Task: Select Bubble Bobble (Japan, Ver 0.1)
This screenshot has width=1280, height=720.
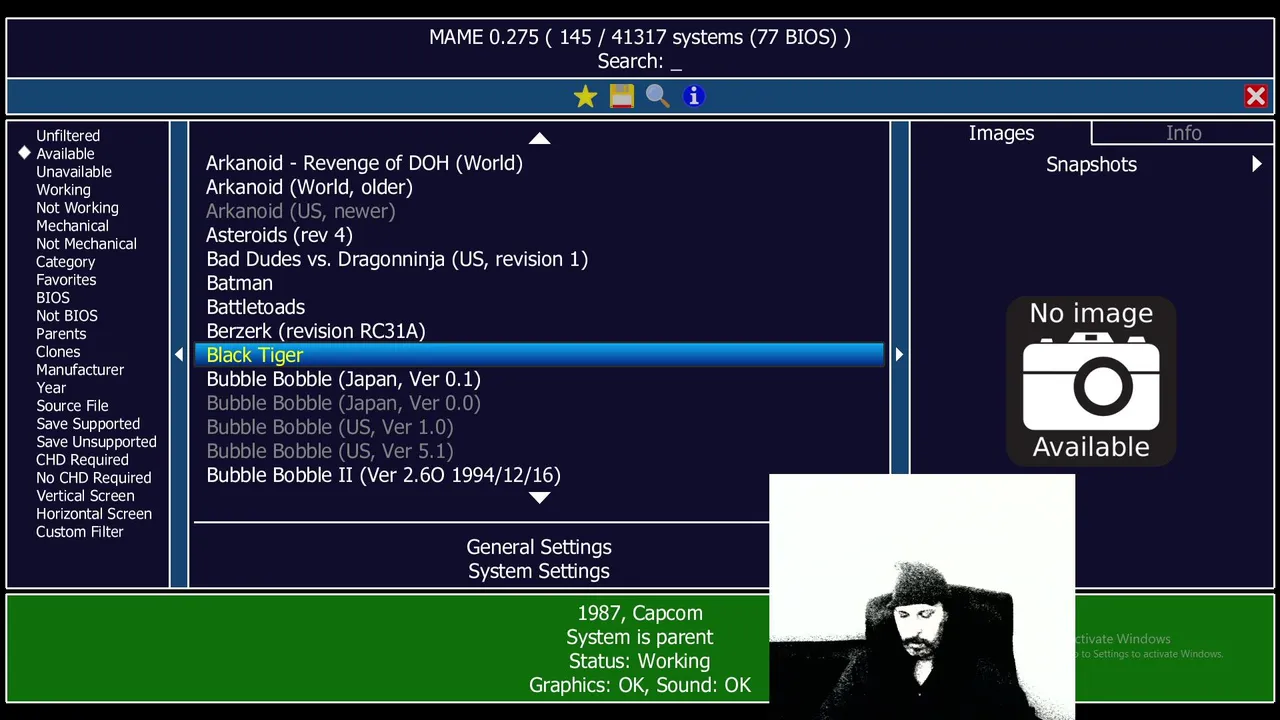Action: (x=539, y=379)
